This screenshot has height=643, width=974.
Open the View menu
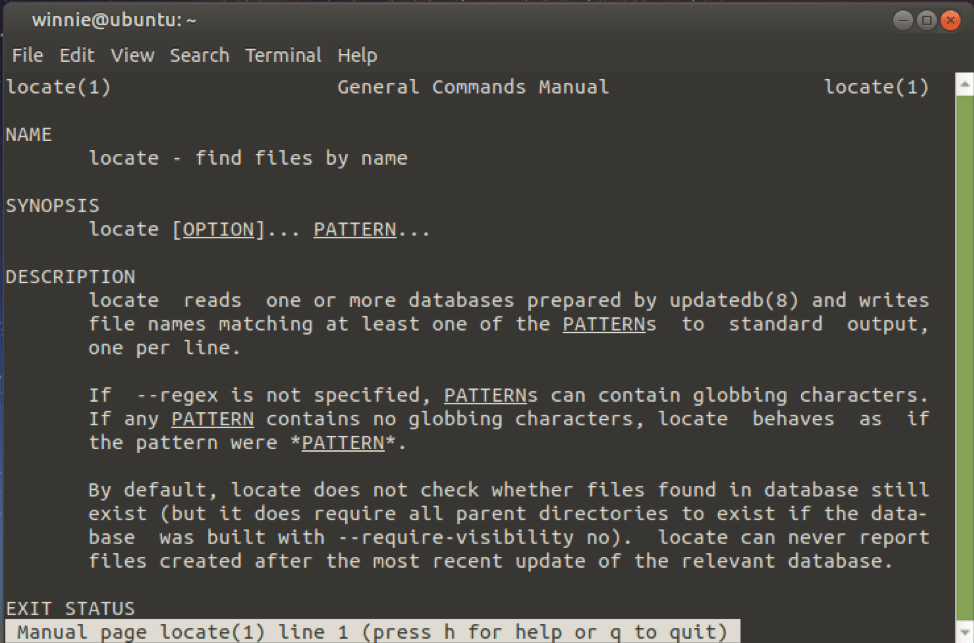[132, 55]
